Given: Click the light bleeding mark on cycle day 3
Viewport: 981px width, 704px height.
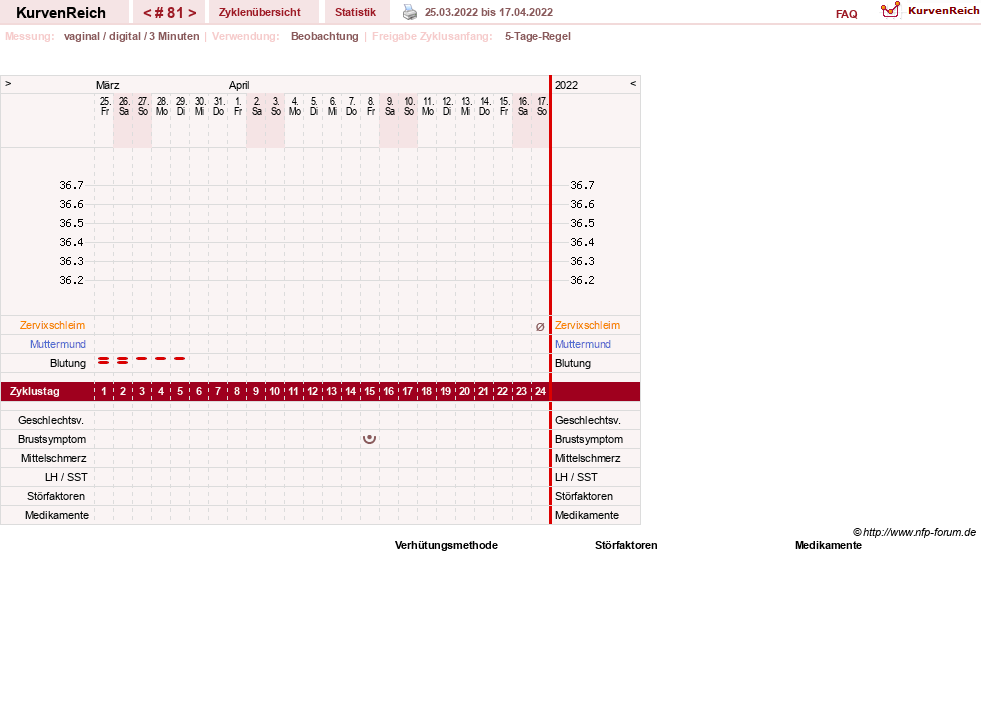Looking at the screenshot, I should pos(142,359).
